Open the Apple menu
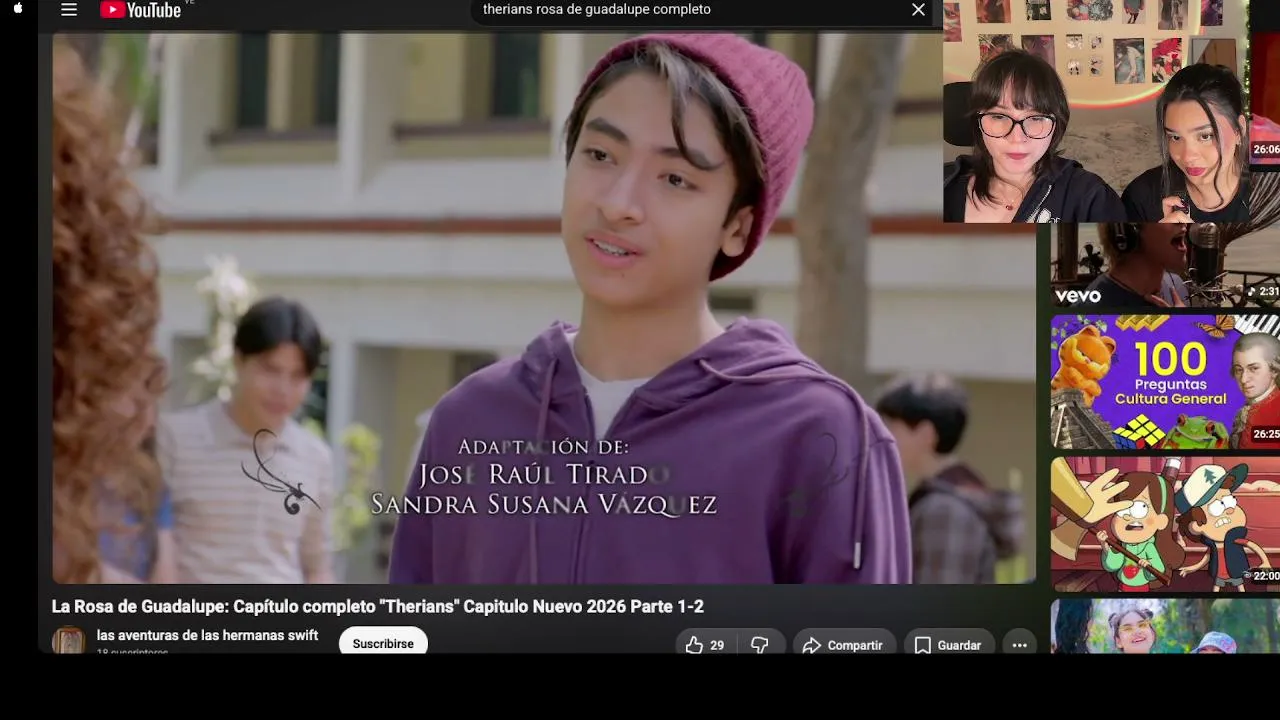 (x=18, y=9)
